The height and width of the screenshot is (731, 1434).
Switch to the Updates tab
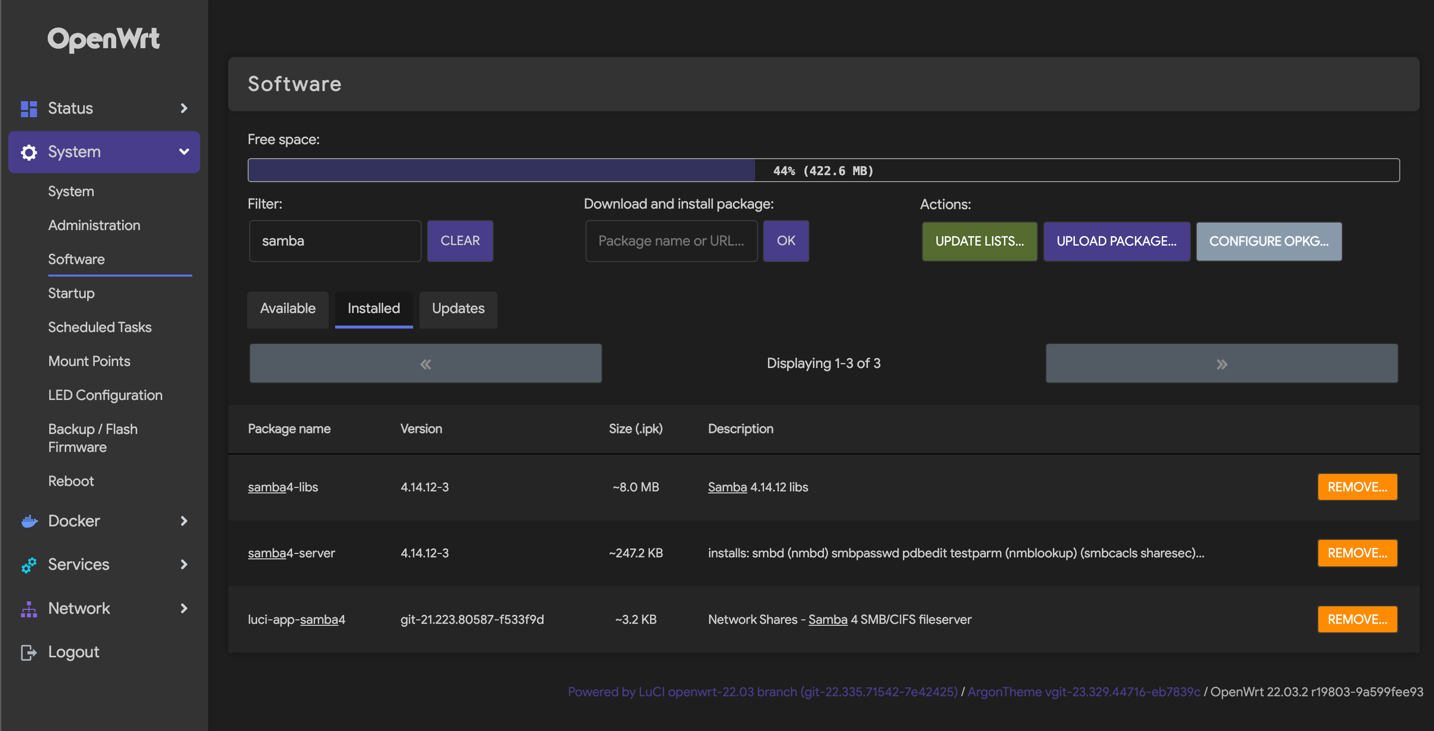[x=458, y=308]
